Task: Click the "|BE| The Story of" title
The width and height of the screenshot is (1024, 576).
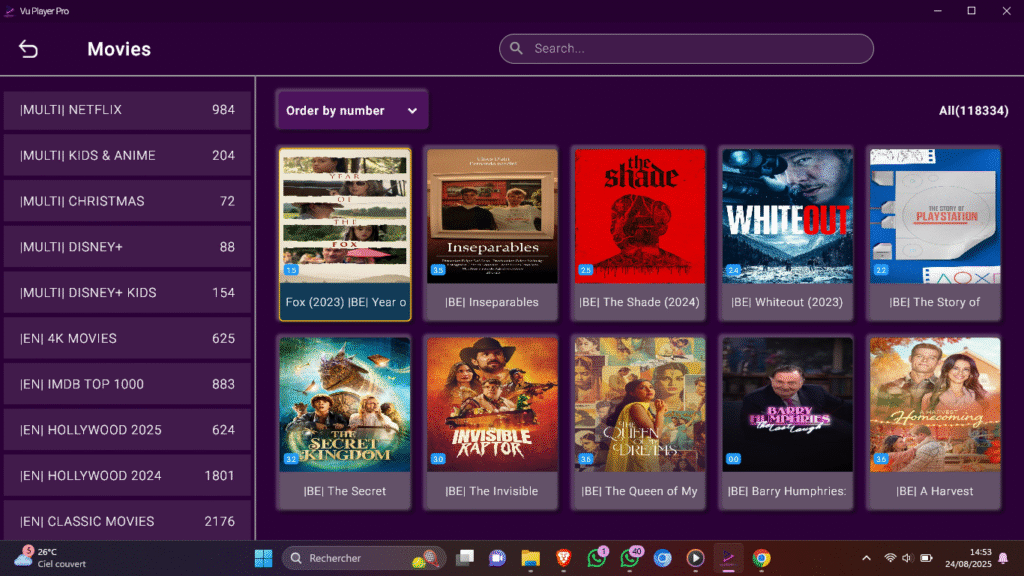Action: point(935,302)
